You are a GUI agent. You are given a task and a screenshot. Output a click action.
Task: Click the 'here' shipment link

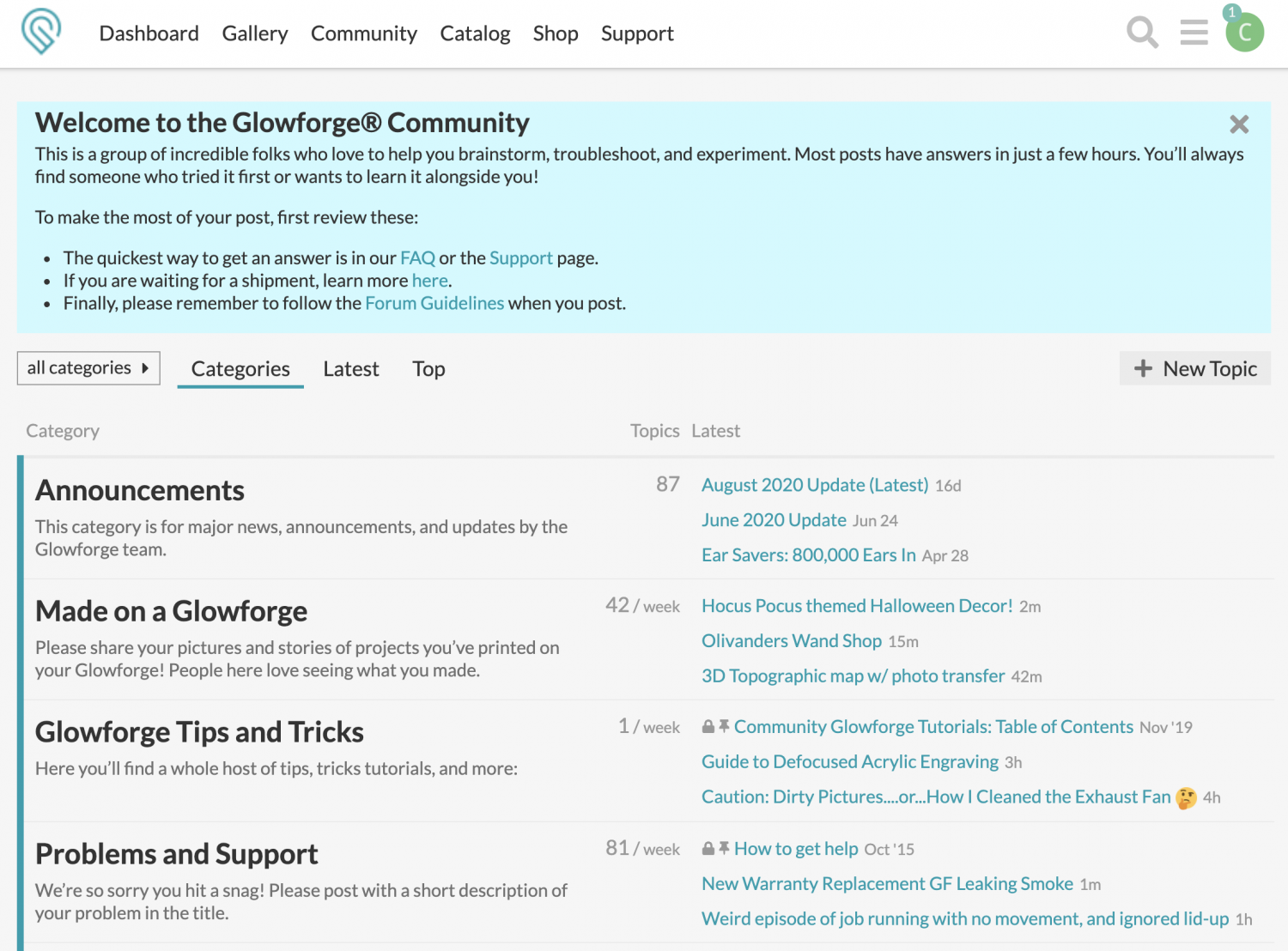[x=429, y=281]
